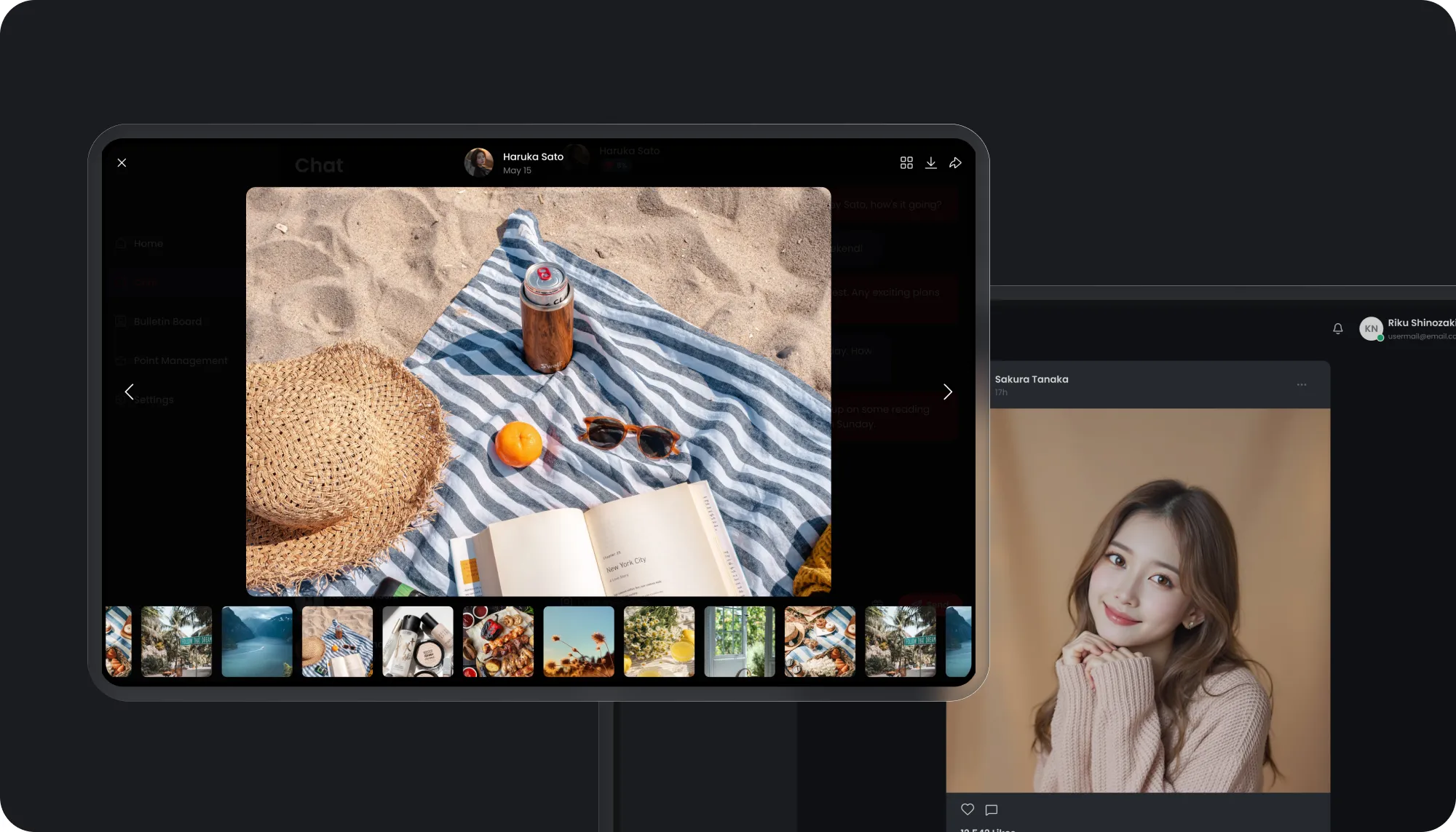The width and height of the screenshot is (1456, 832).
Task: Select the mountain lake thumbnail
Action: pyautogui.click(x=257, y=641)
